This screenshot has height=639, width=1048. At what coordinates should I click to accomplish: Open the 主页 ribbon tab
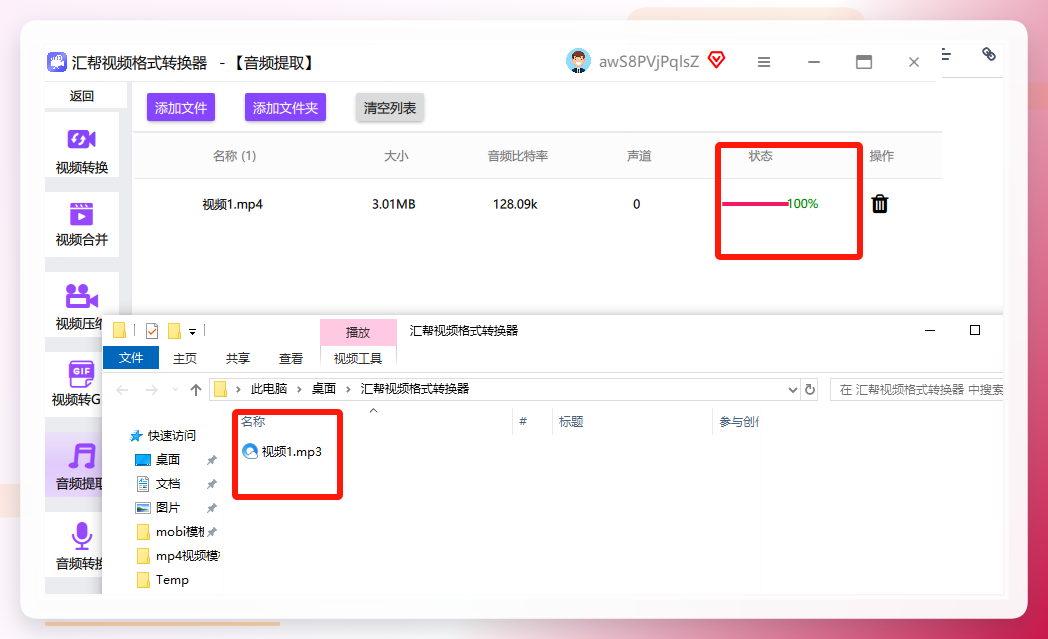(185, 359)
